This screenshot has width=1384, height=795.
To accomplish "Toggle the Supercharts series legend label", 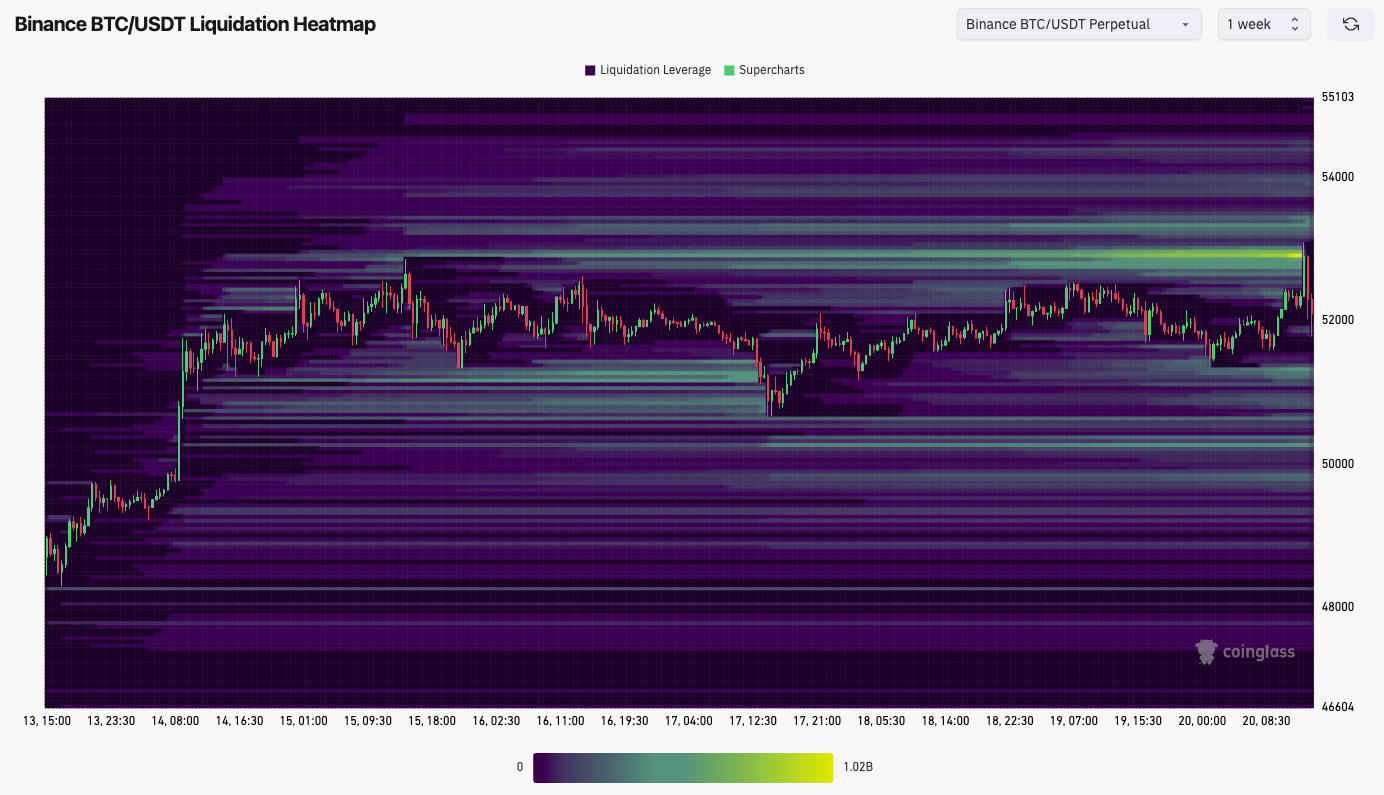I will pos(771,70).
